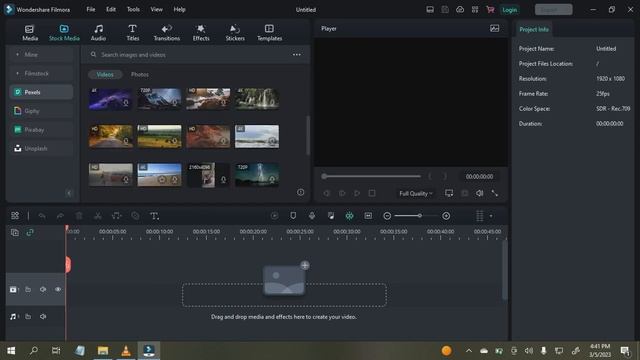Collapse the stock media sidebar panel
Screen dimensions: 640x360
(69, 193)
